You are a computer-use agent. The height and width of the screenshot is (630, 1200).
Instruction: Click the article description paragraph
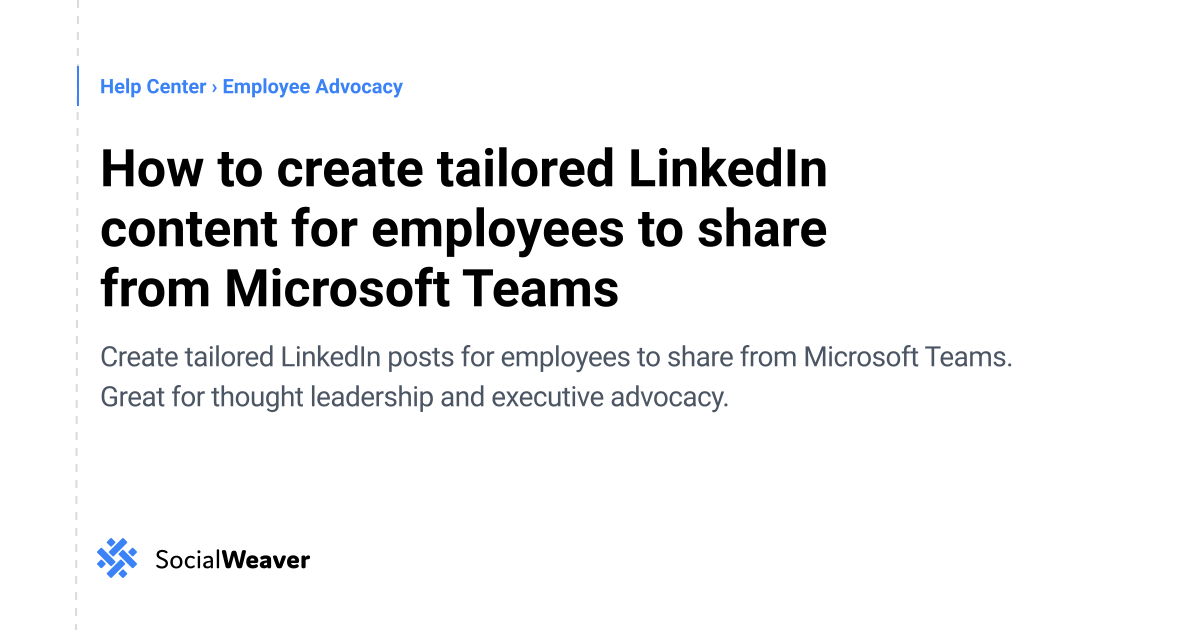557,377
